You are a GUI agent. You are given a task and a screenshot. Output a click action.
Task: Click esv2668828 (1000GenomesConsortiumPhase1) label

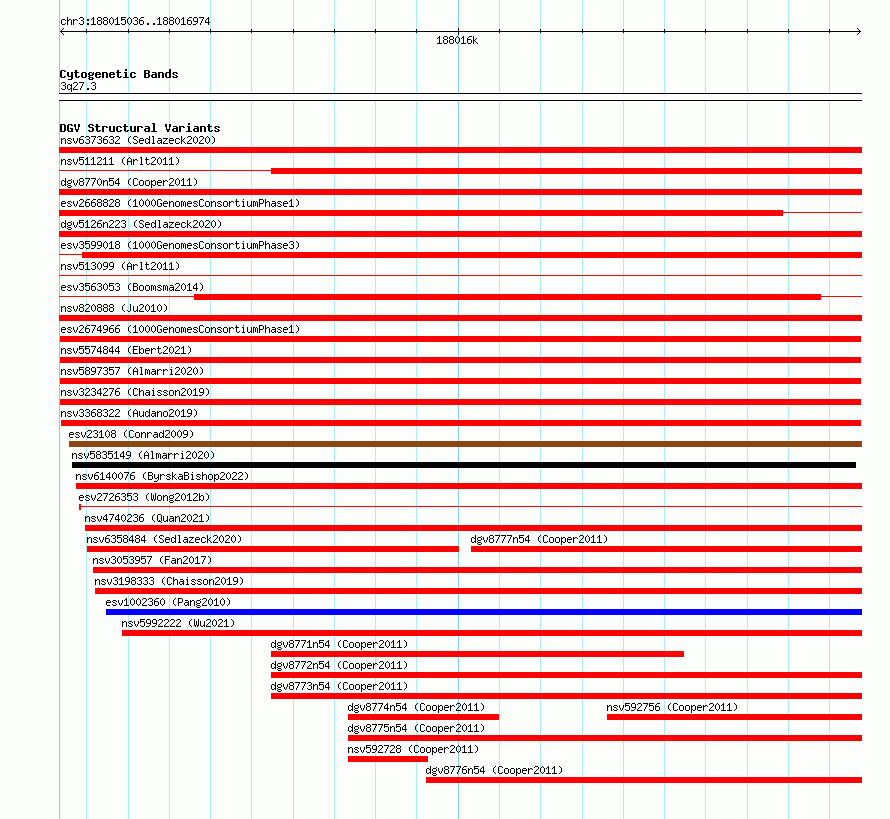pyautogui.click(x=180, y=203)
